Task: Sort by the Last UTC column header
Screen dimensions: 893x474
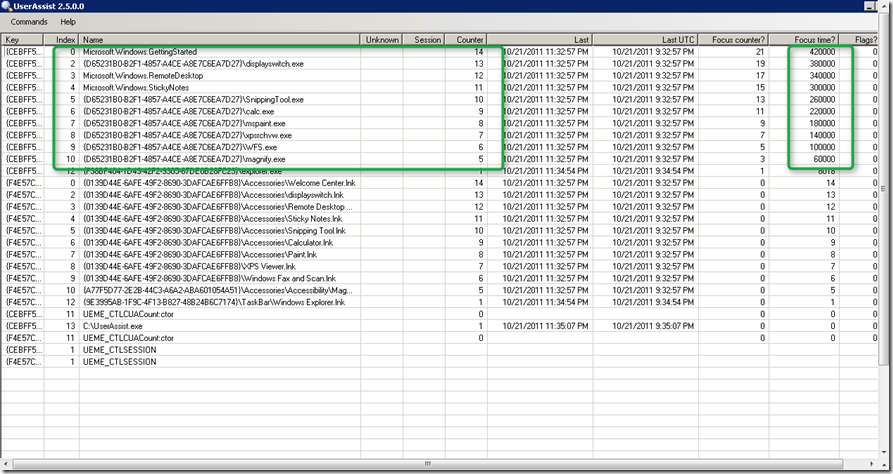Action: [x=645, y=40]
